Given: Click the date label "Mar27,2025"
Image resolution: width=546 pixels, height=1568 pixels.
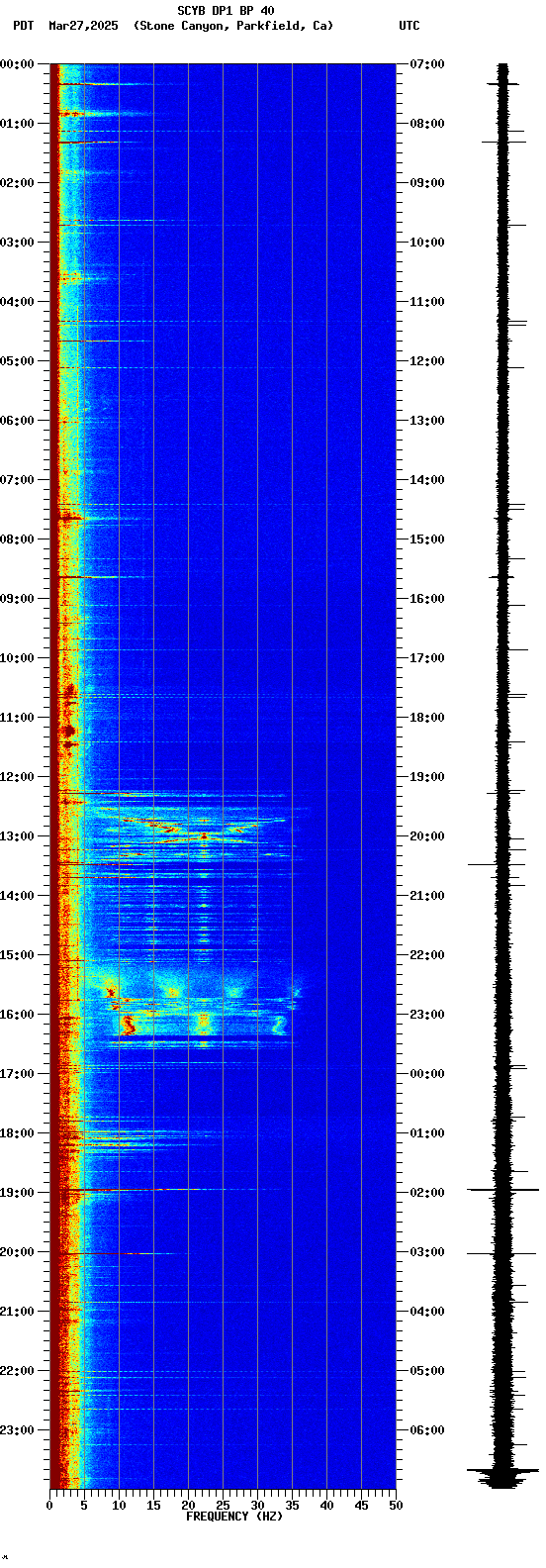Looking at the screenshot, I should coord(83,26).
